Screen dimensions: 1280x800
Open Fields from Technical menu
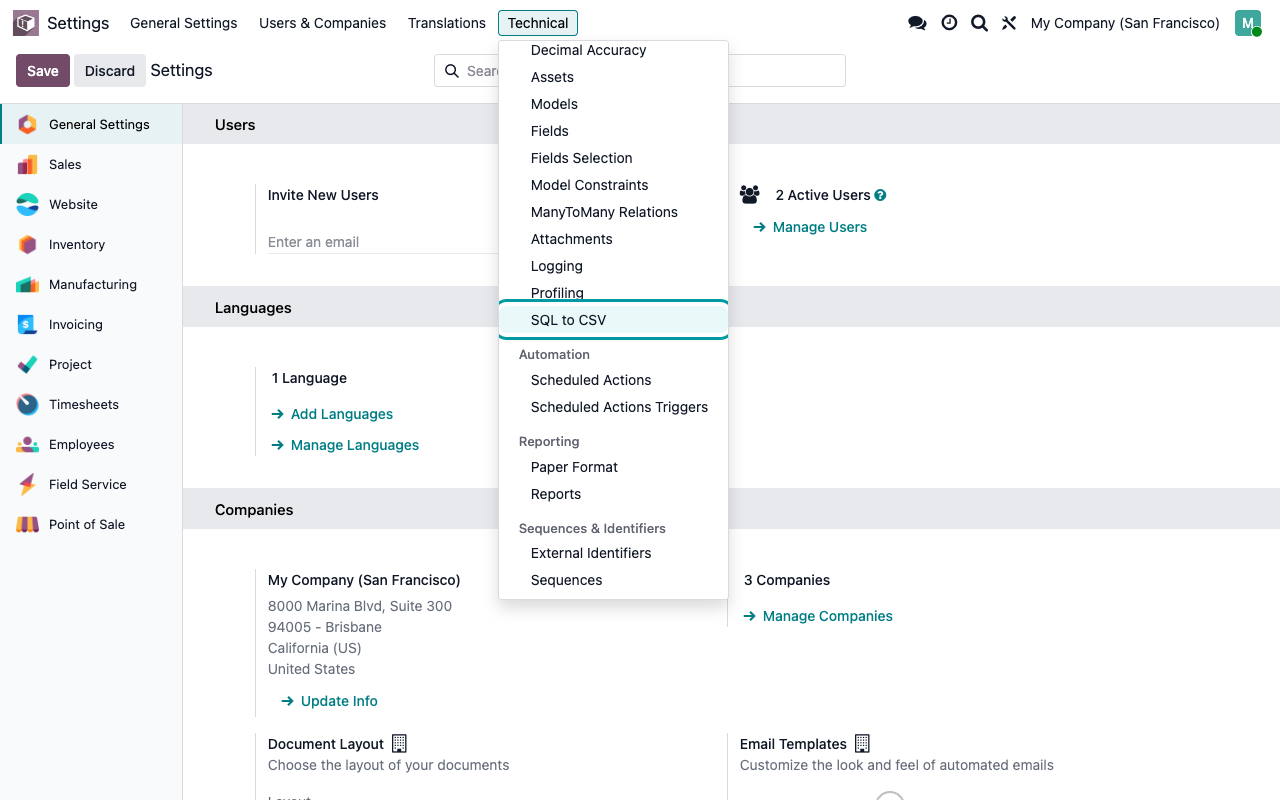pos(613,131)
